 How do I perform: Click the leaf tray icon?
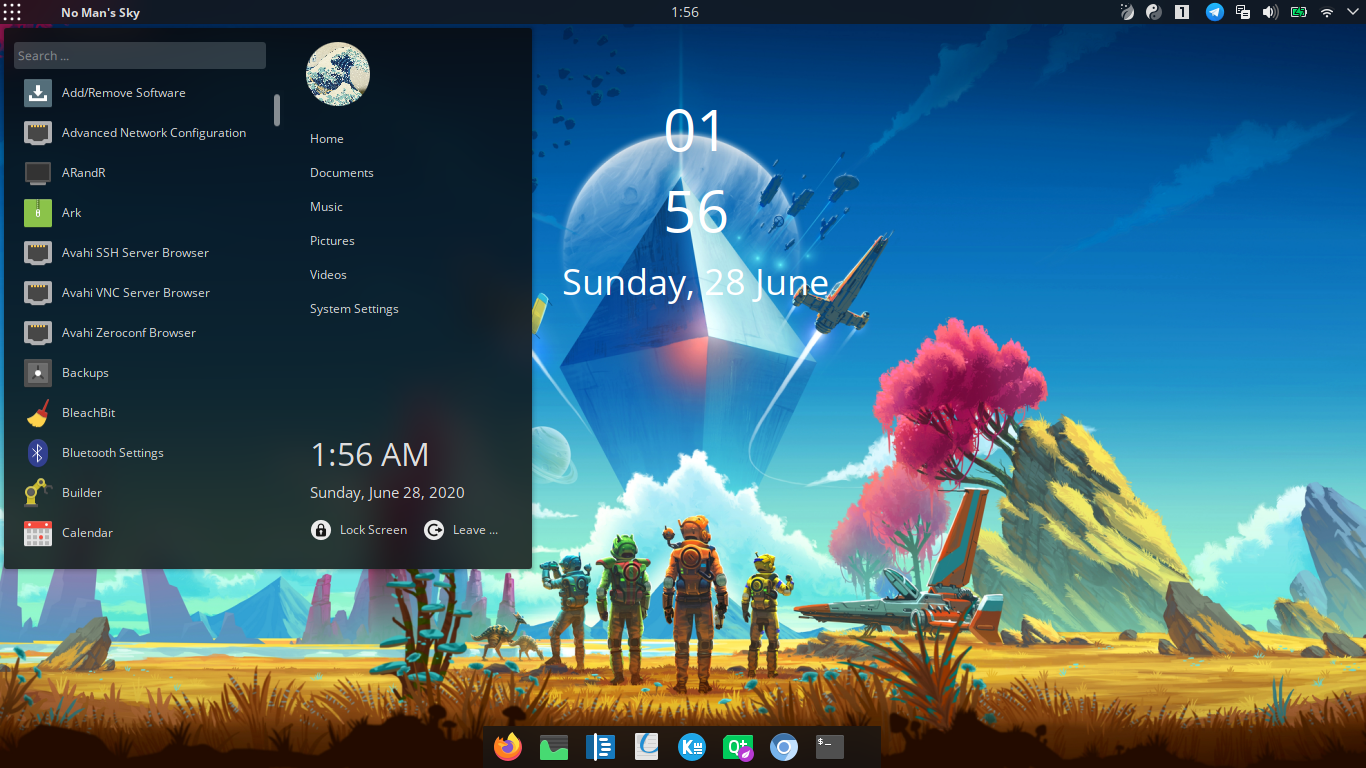pyautogui.click(x=1127, y=12)
